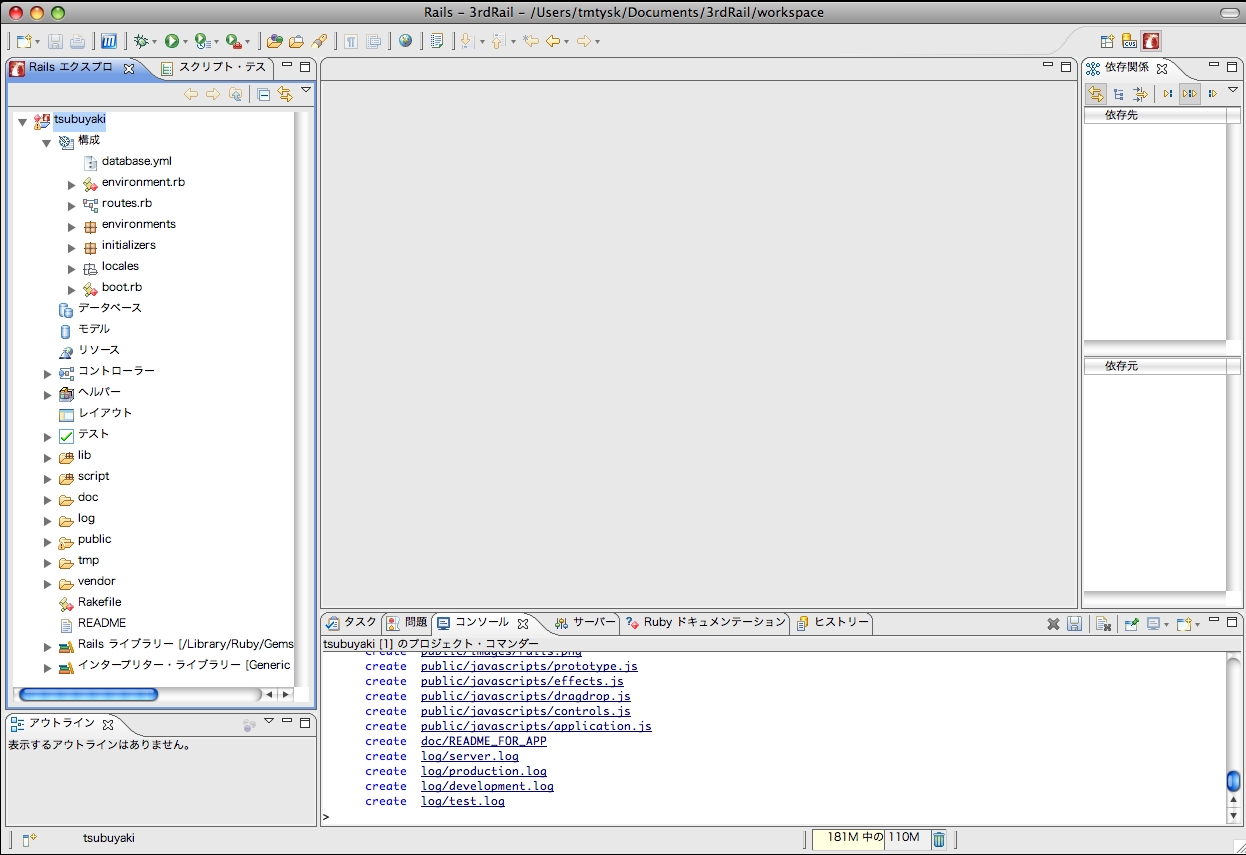The image size is (1246, 855).
Task: Open the Run button dropdown arrow
Action: coord(185,42)
